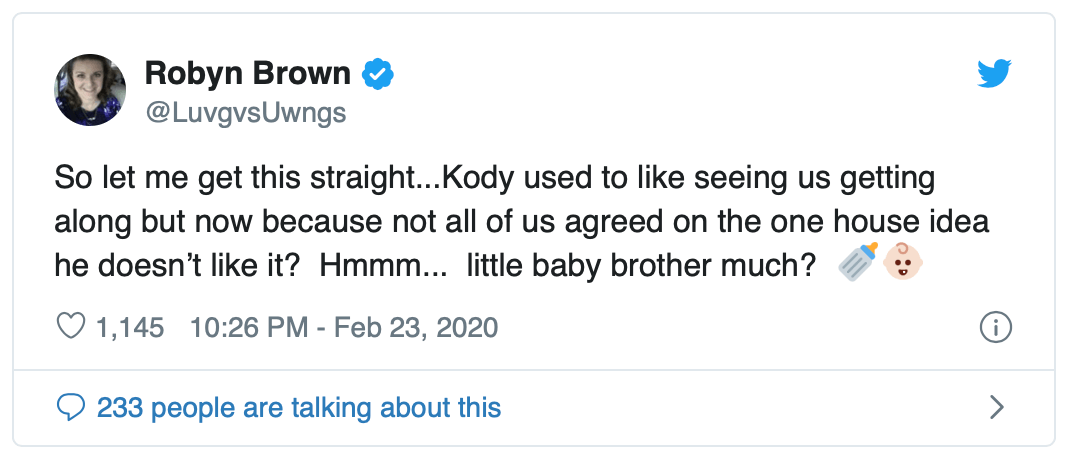This screenshot has height=460, width=1068.
Task: Open the Robyn Brown display name
Action: click(248, 74)
